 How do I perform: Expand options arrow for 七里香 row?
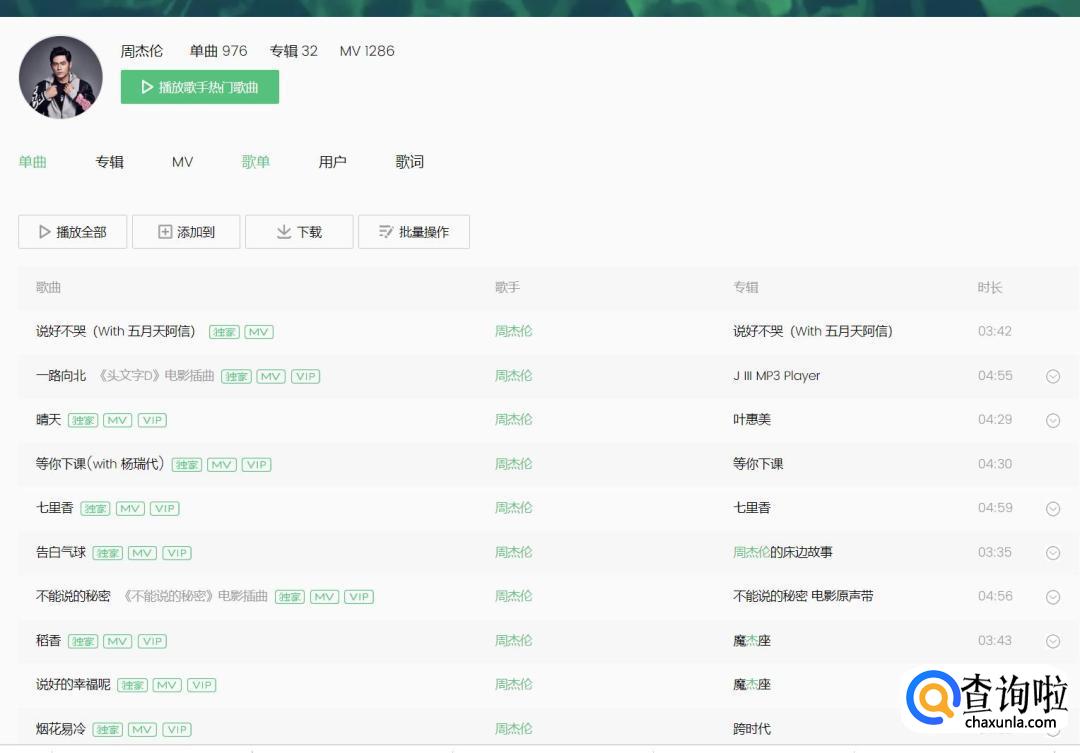pos(1053,508)
